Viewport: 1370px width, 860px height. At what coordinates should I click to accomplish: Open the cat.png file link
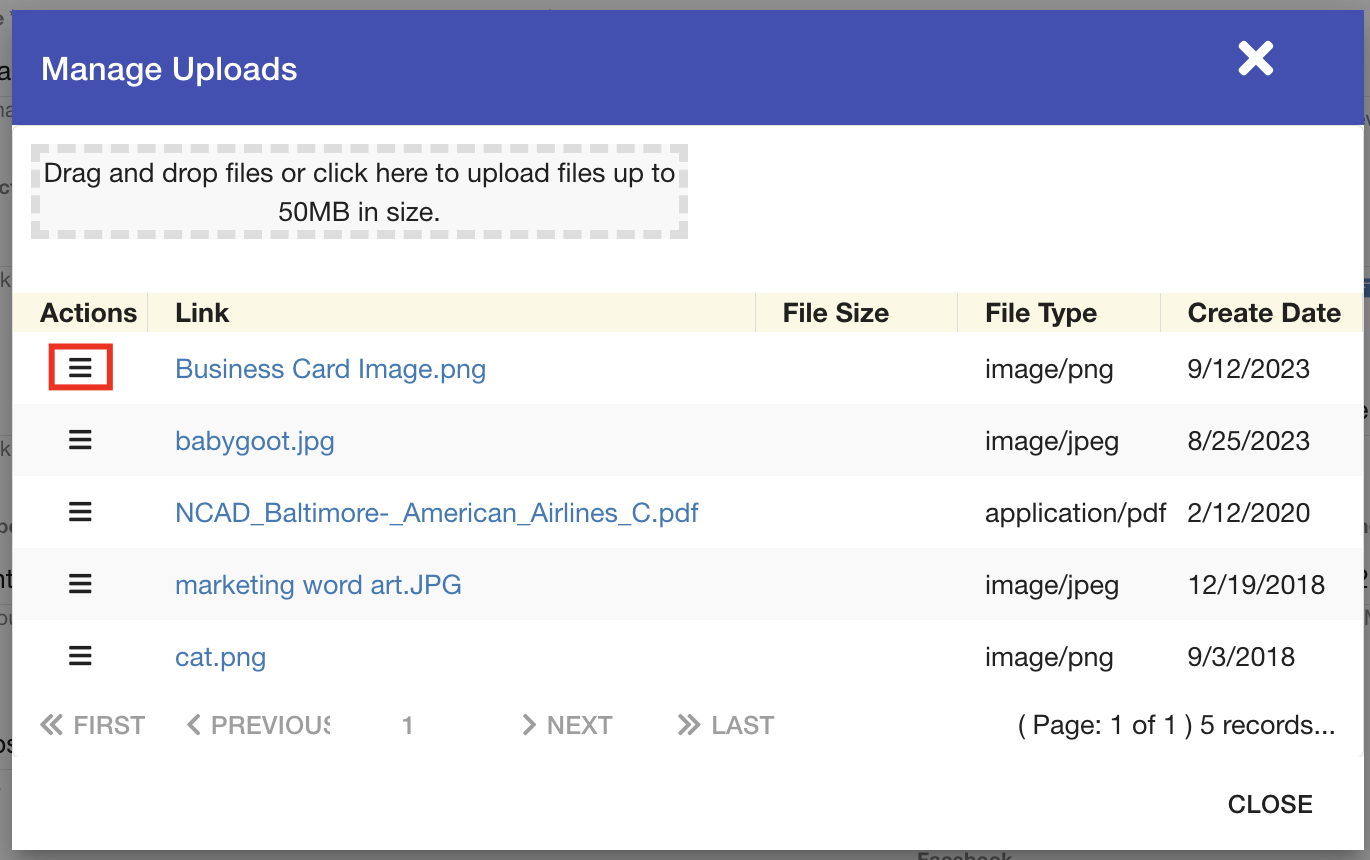click(x=220, y=657)
